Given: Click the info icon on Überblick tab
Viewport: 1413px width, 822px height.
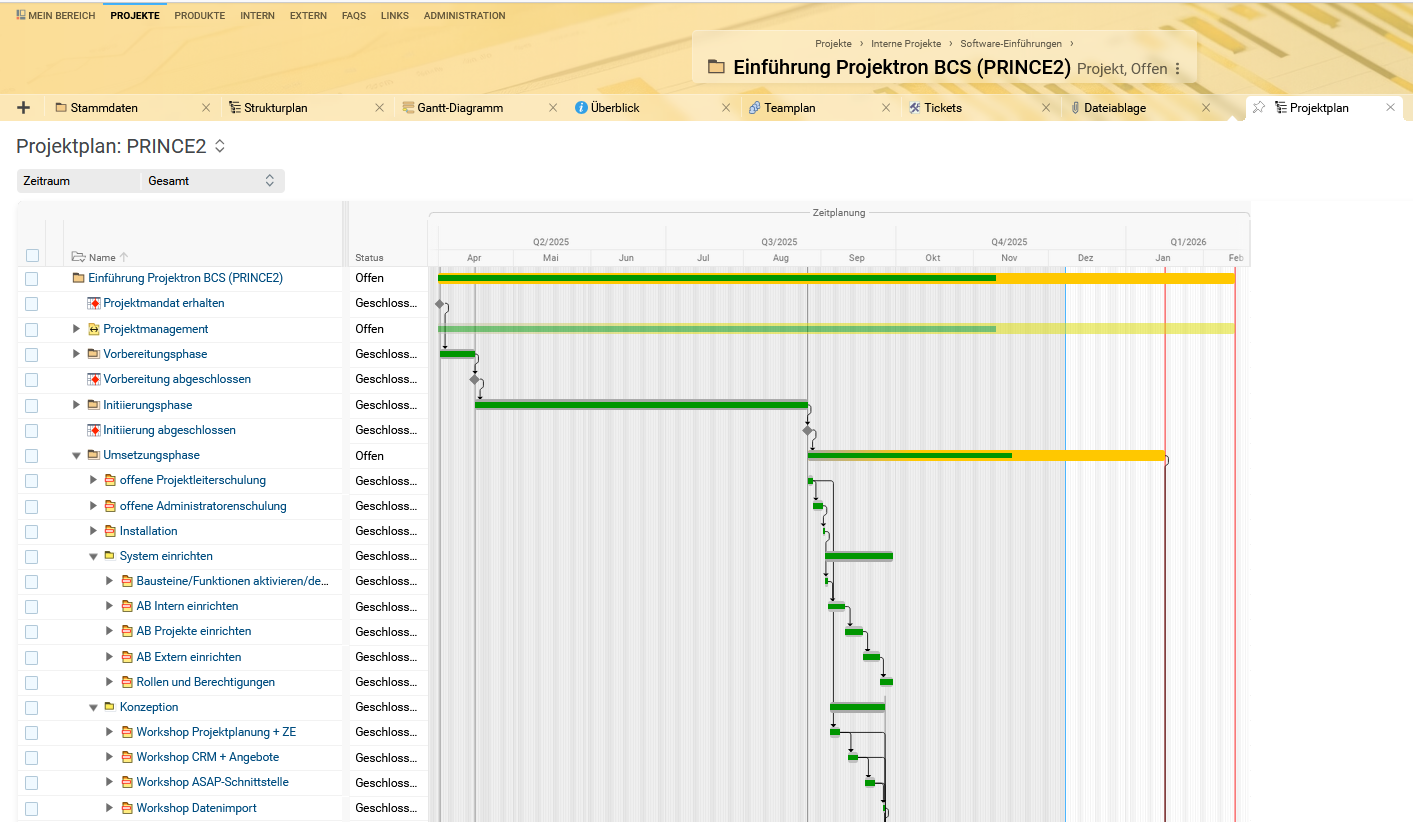Looking at the screenshot, I should tap(581, 108).
